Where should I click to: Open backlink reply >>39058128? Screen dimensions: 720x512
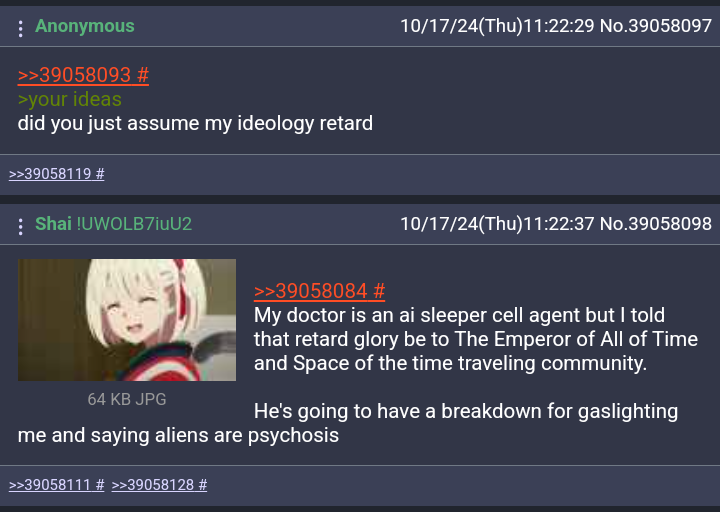pyautogui.click(x=159, y=485)
